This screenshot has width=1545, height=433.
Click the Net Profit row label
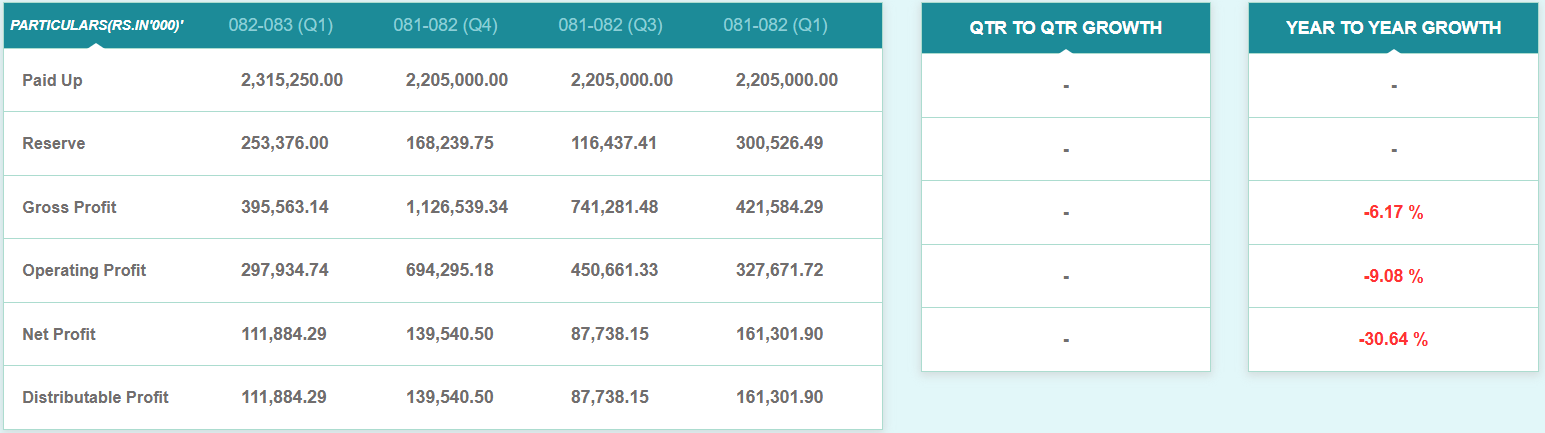tap(59, 334)
